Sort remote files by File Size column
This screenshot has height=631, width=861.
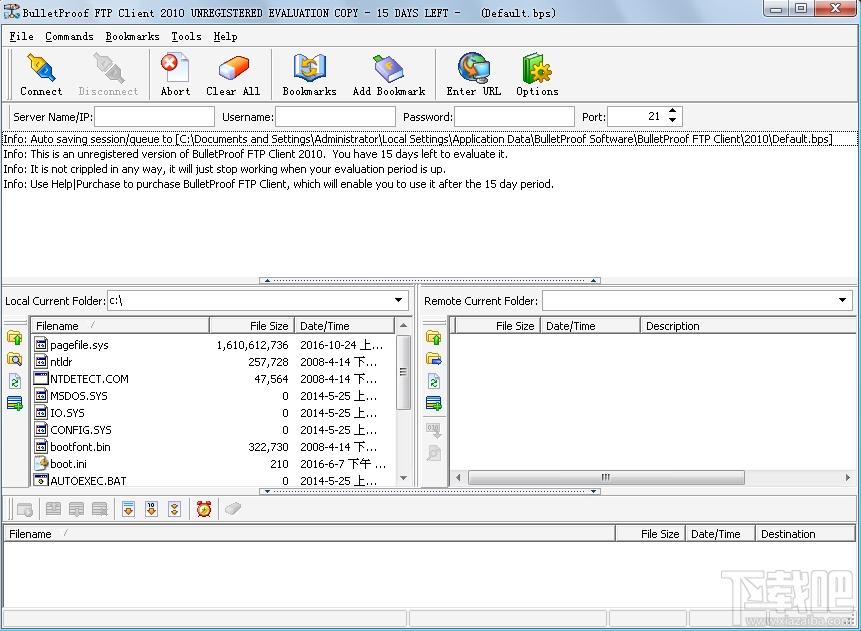497,326
